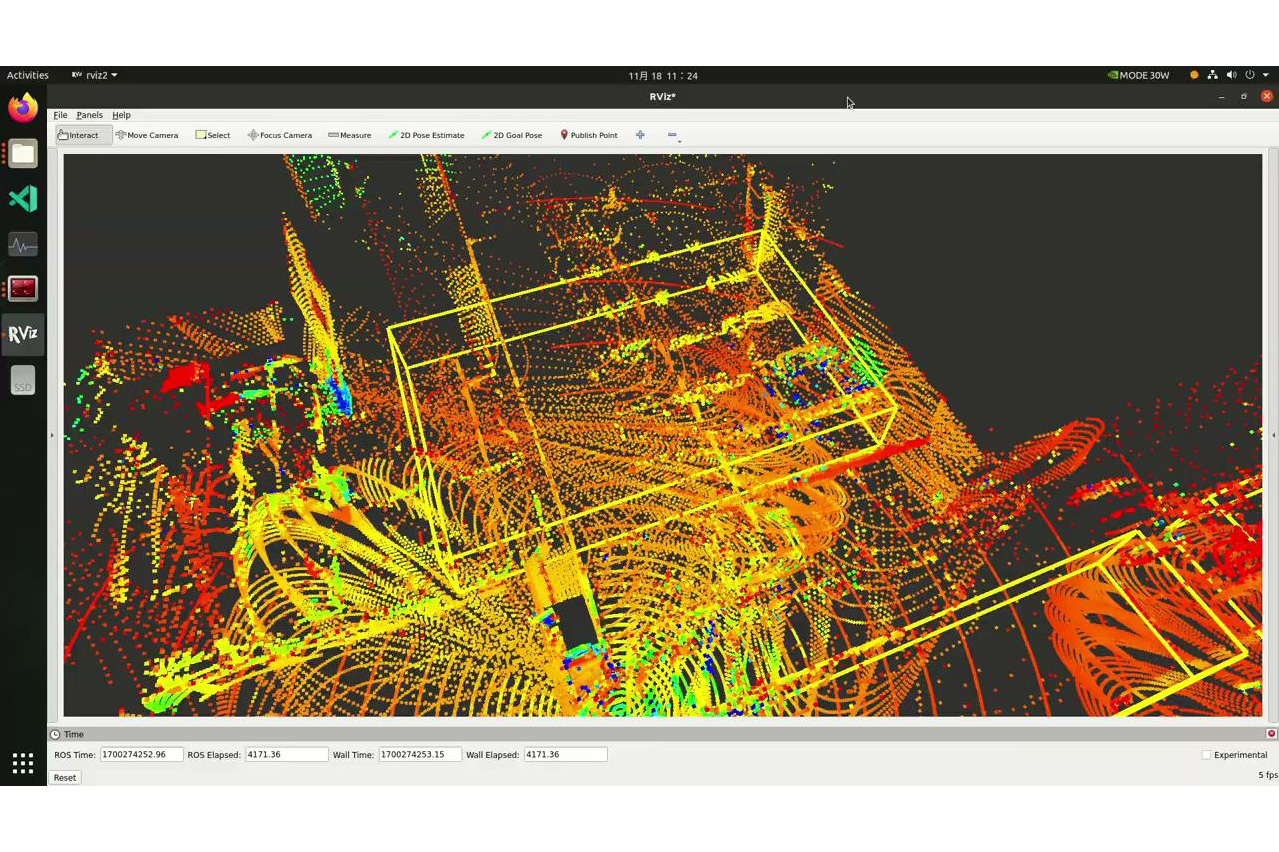Click the Activities button
Screen dimensions: 1279x852
pyautogui.click(x=28, y=75)
